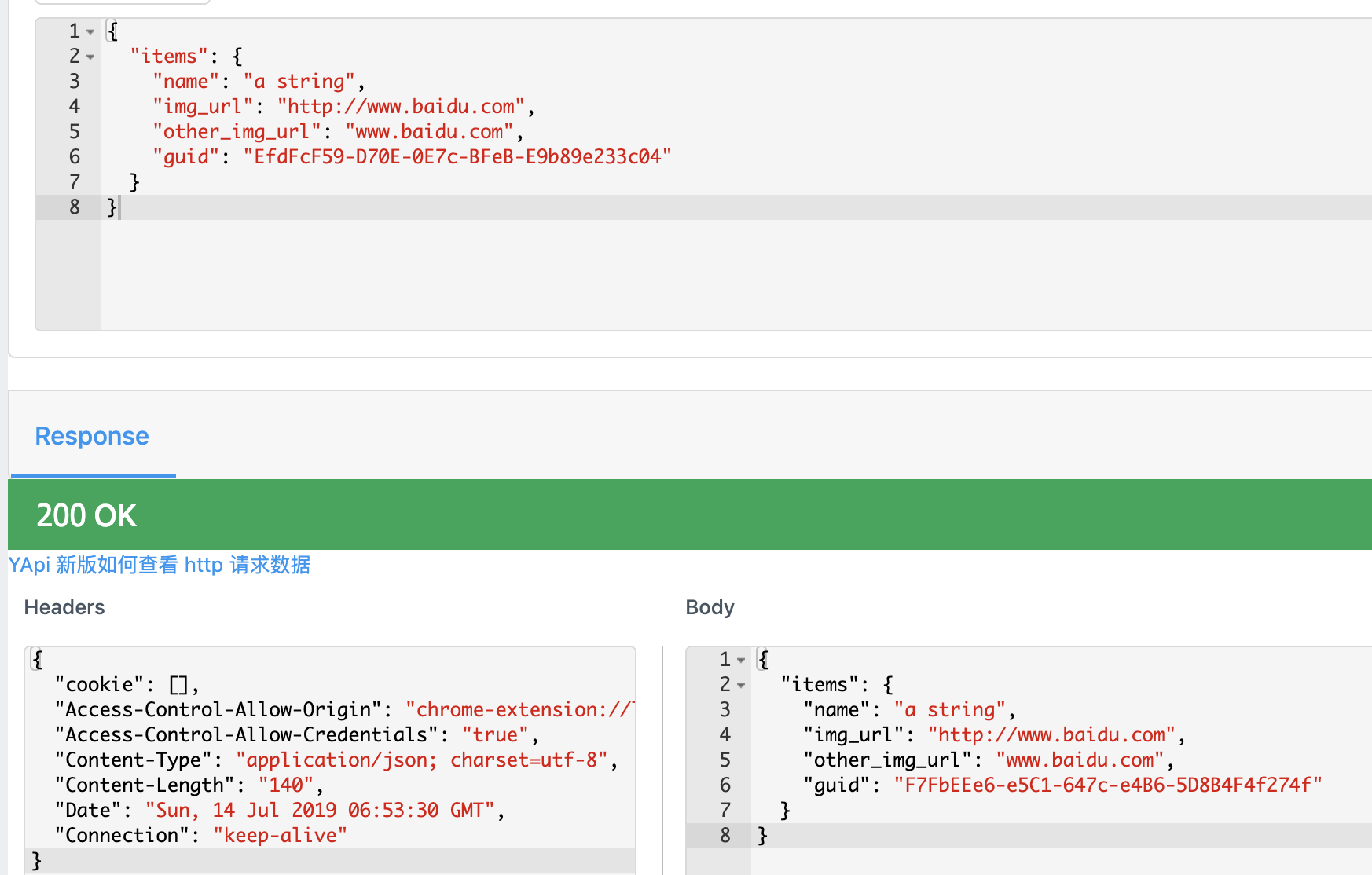This screenshot has height=875, width=1372.
Task: Click line number 4 beside img_url
Action: [74, 106]
